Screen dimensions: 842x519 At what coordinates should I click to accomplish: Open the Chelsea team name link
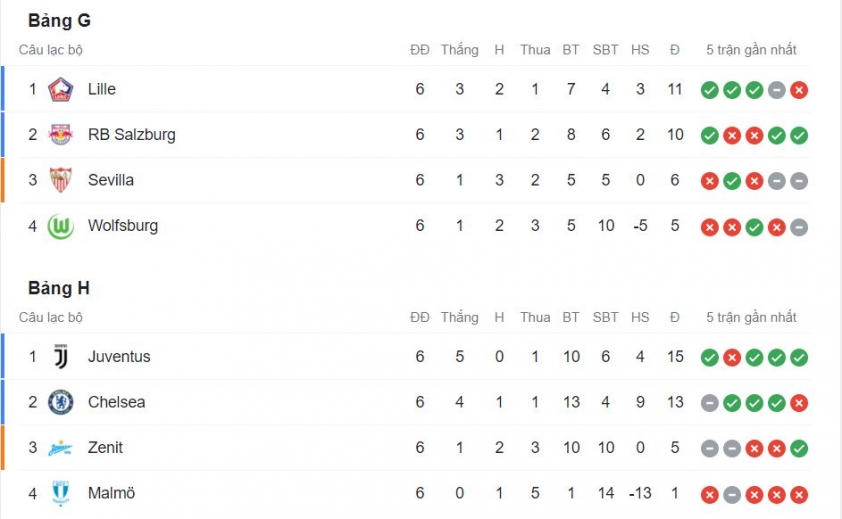[117, 402]
